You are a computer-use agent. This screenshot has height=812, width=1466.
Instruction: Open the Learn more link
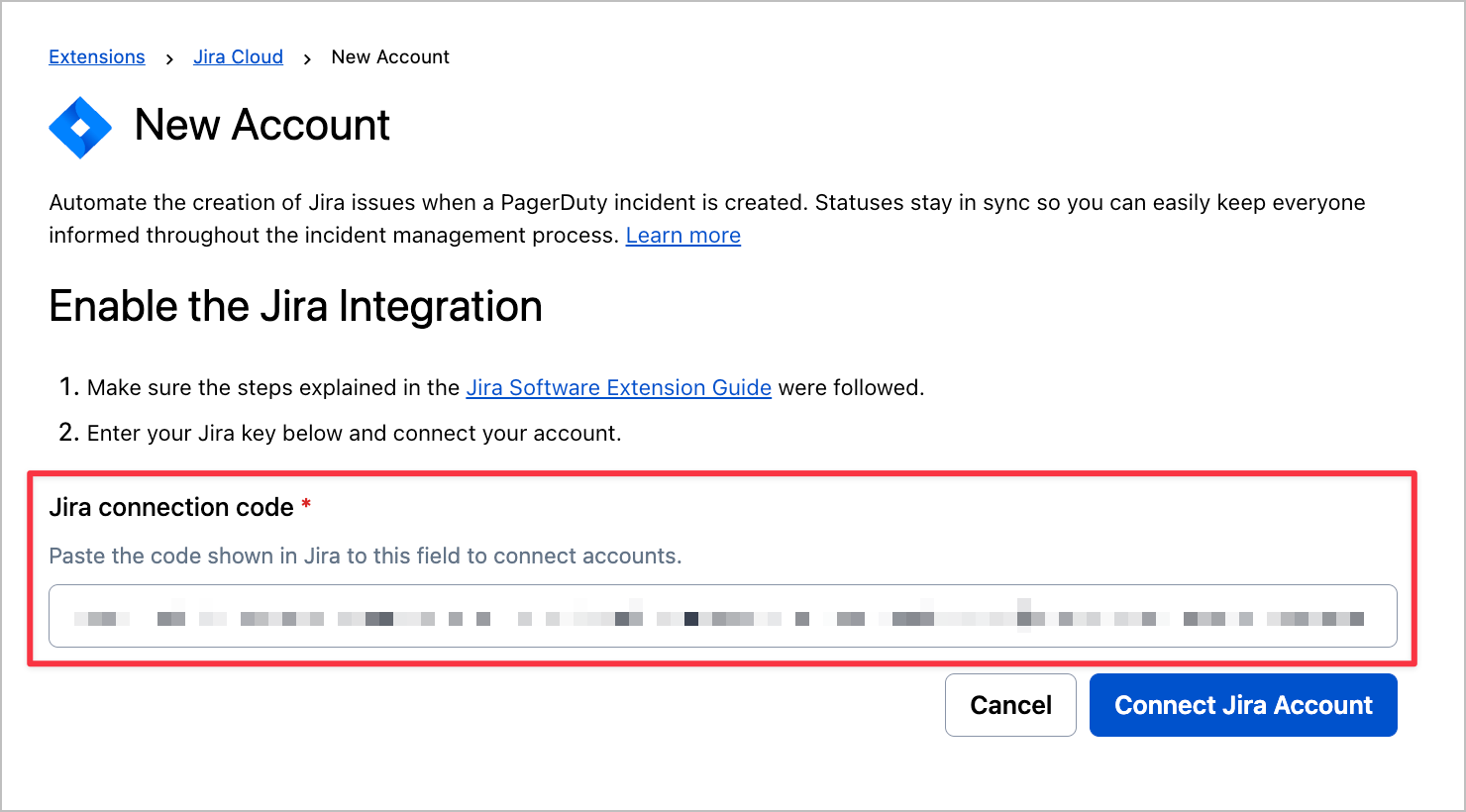tap(682, 236)
